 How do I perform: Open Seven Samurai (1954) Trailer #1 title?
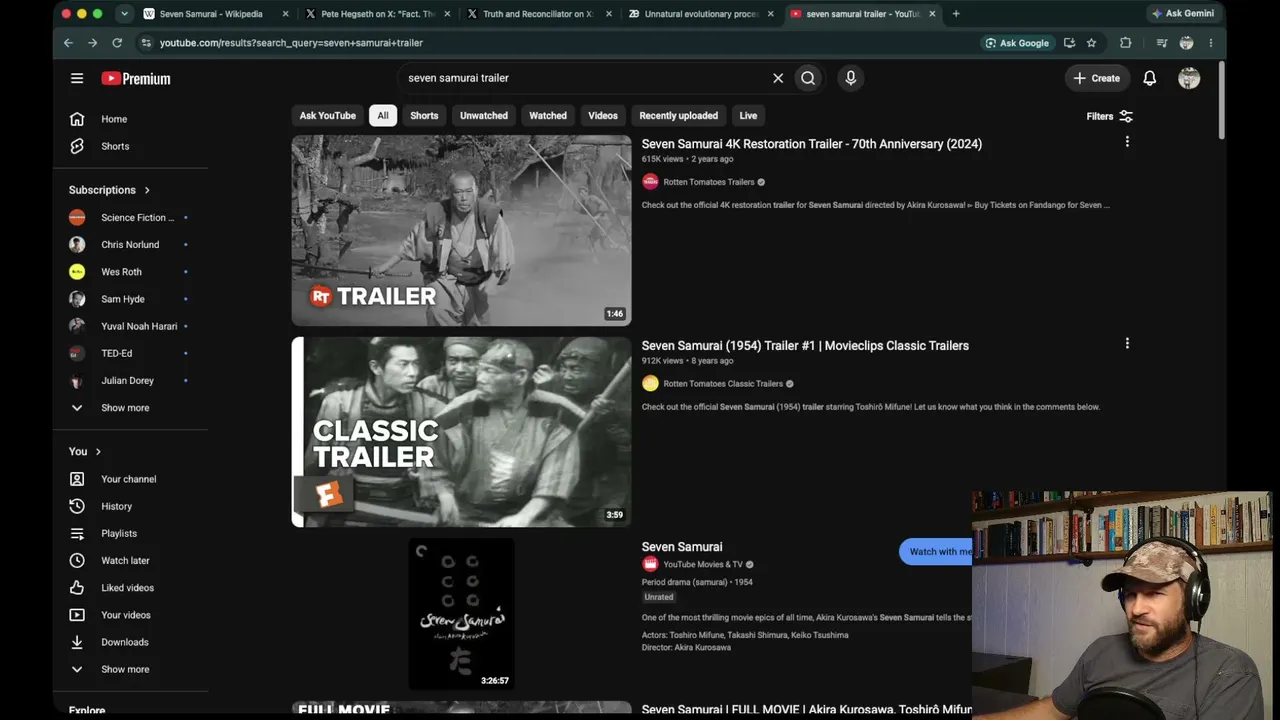pos(805,346)
